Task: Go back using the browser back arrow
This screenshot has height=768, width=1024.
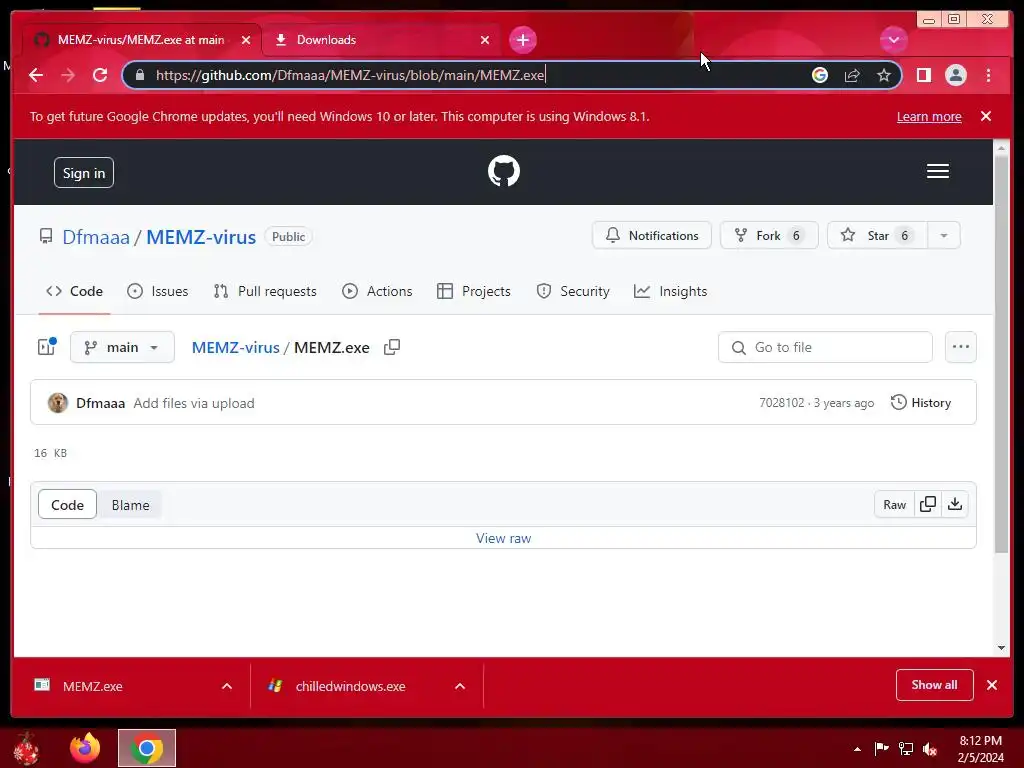Action: click(x=36, y=75)
